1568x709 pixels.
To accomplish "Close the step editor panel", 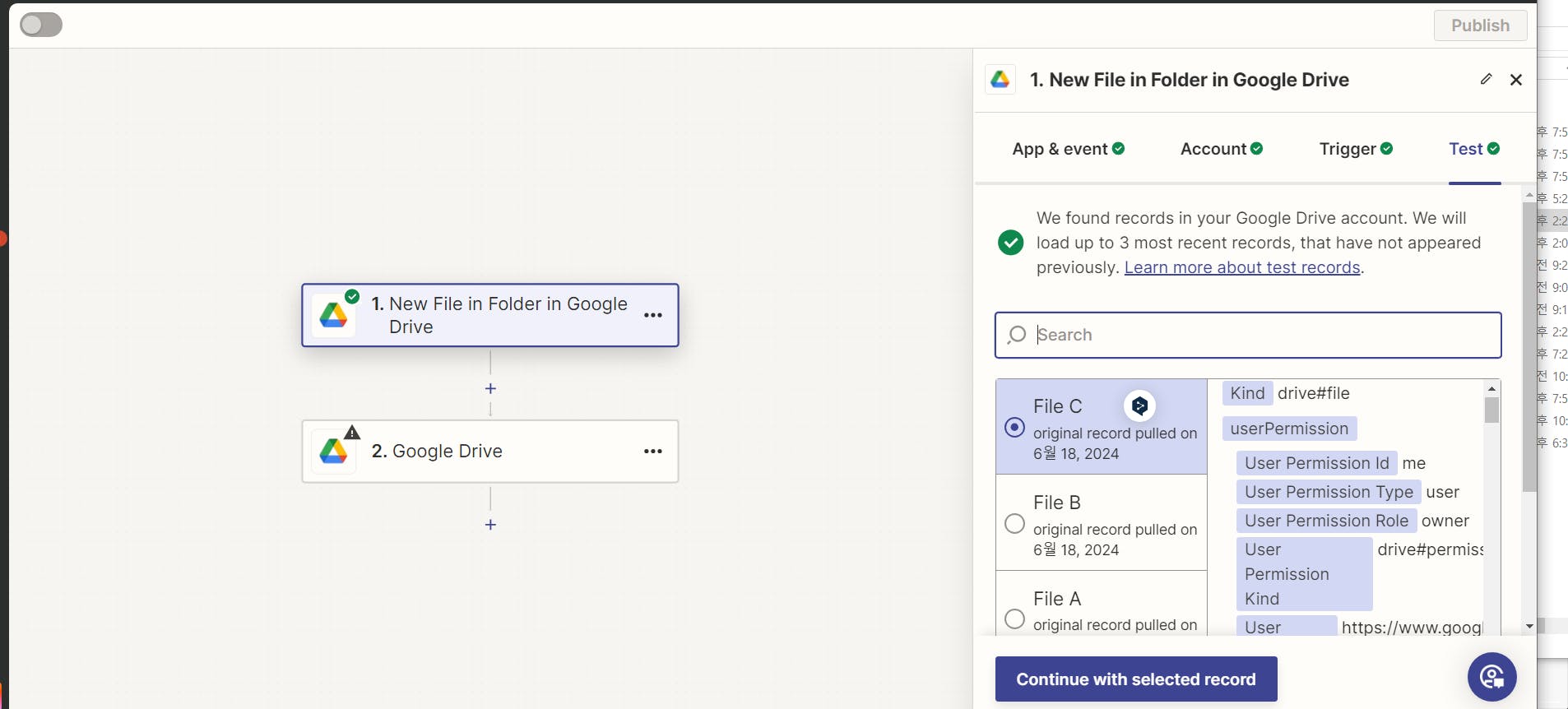I will click(x=1516, y=80).
